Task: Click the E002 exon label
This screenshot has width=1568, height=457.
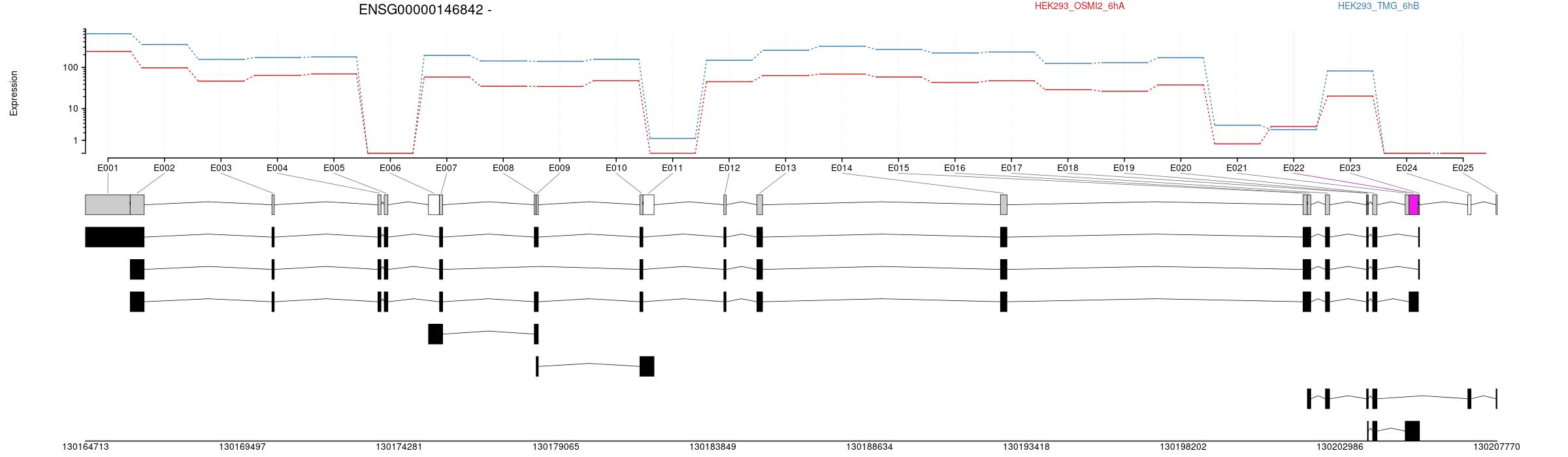Action: point(164,168)
